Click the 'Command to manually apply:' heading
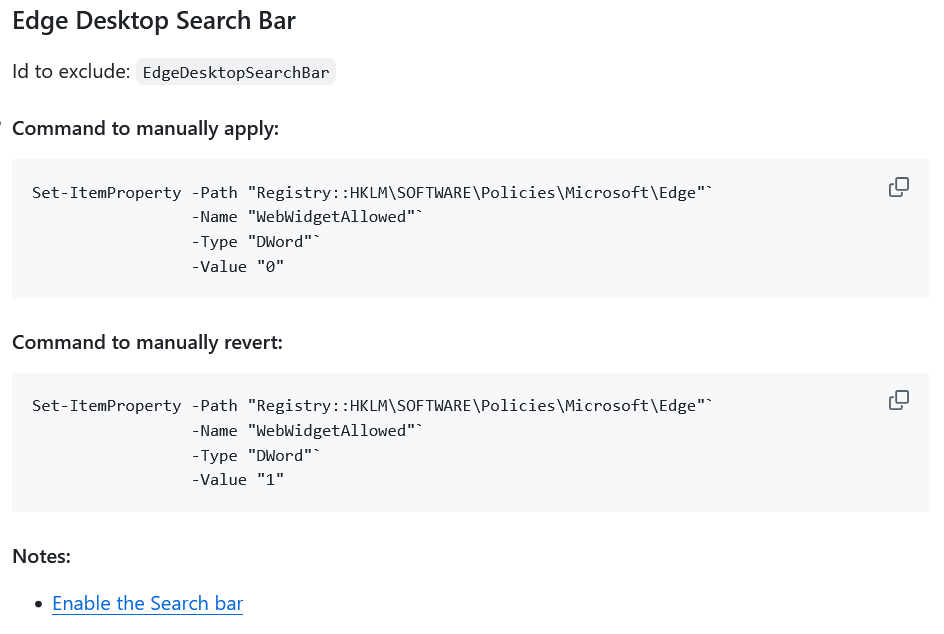The image size is (944, 634). click(x=145, y=128)
